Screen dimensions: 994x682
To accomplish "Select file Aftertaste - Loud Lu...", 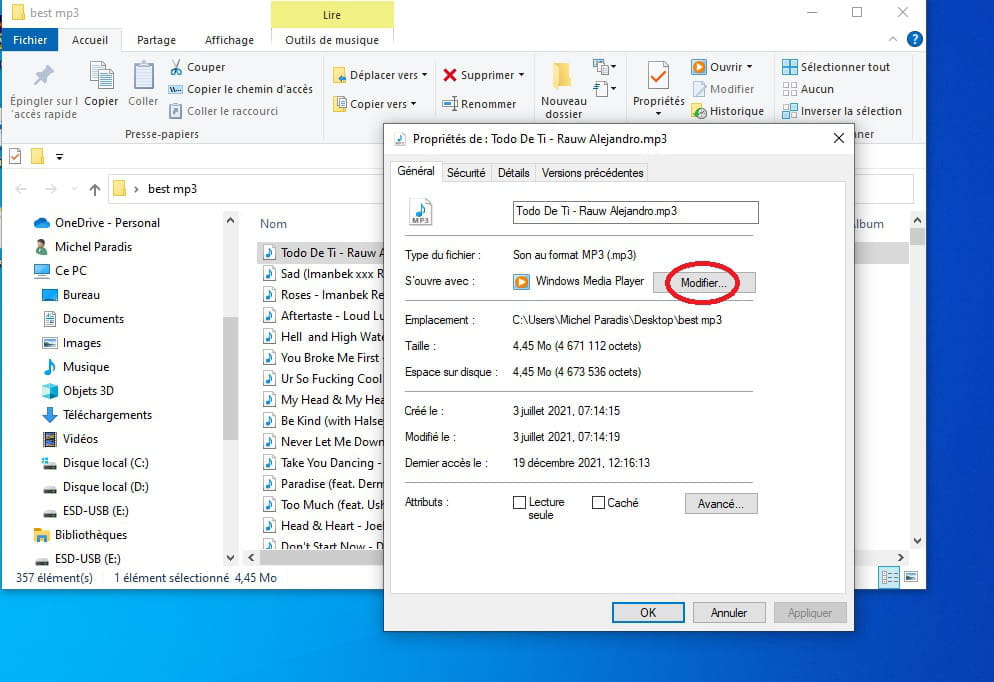I will point(323,316).
